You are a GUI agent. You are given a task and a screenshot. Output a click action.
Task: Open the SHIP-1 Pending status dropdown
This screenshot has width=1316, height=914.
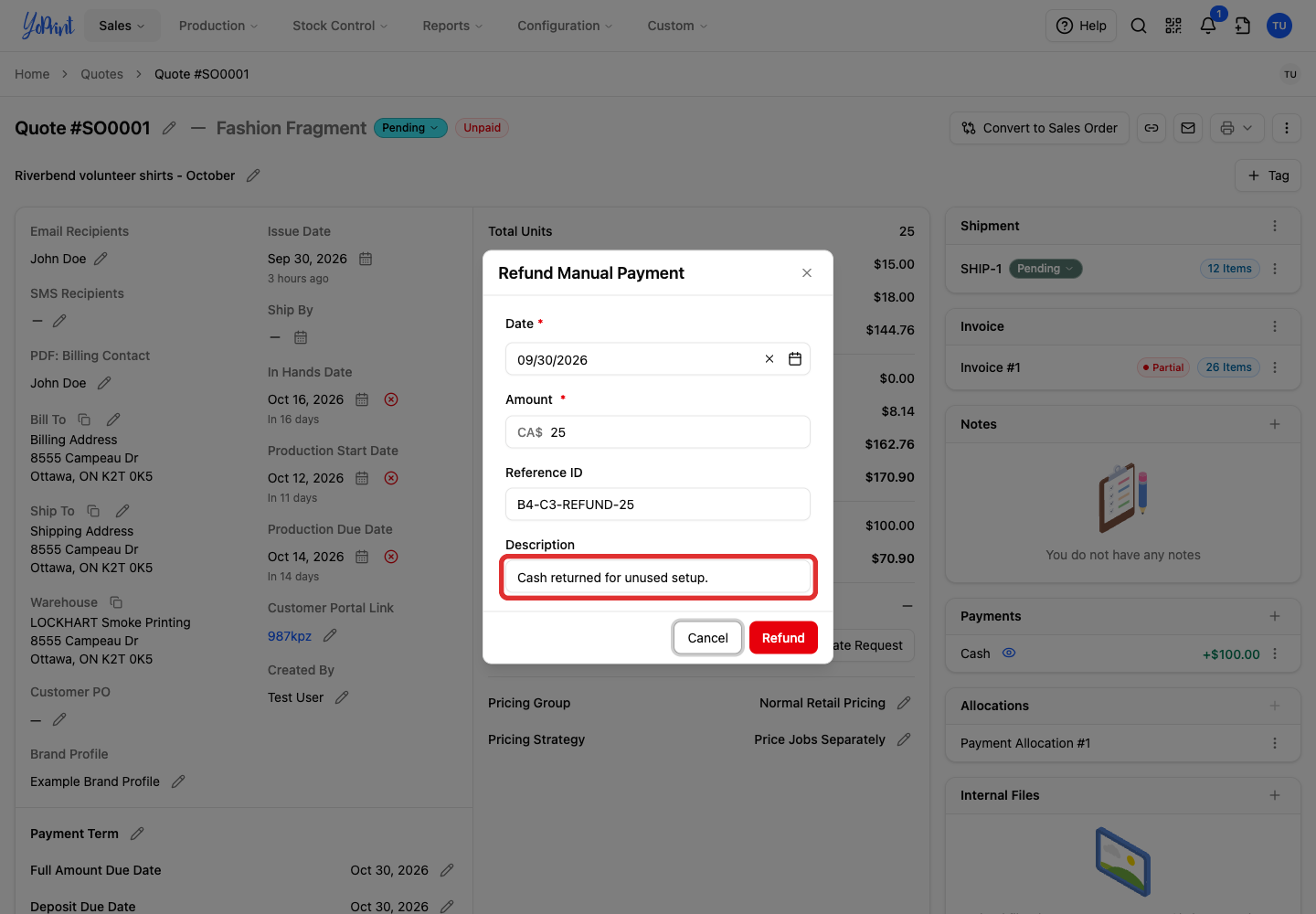click(x=1045, y=269)
